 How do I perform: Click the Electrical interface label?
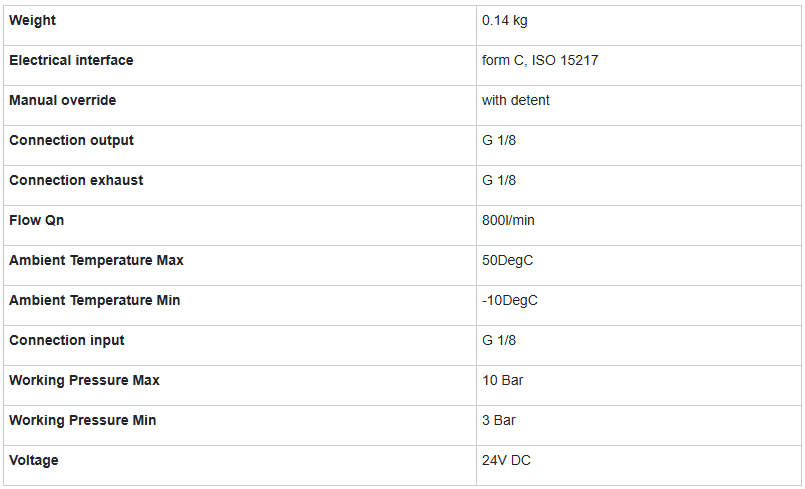(71, 60)
